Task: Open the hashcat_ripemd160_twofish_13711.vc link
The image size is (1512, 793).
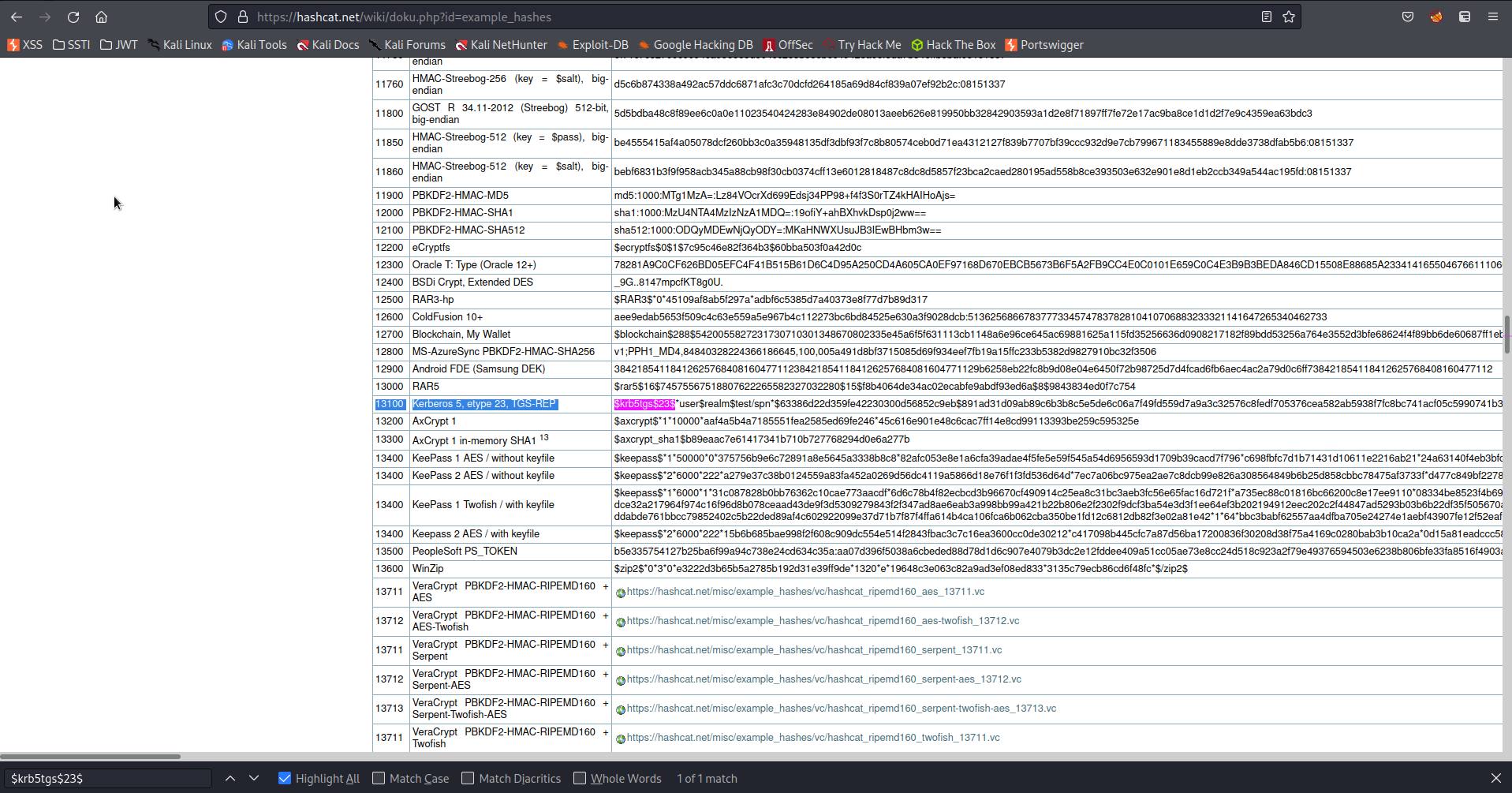Action: [813, 738]
